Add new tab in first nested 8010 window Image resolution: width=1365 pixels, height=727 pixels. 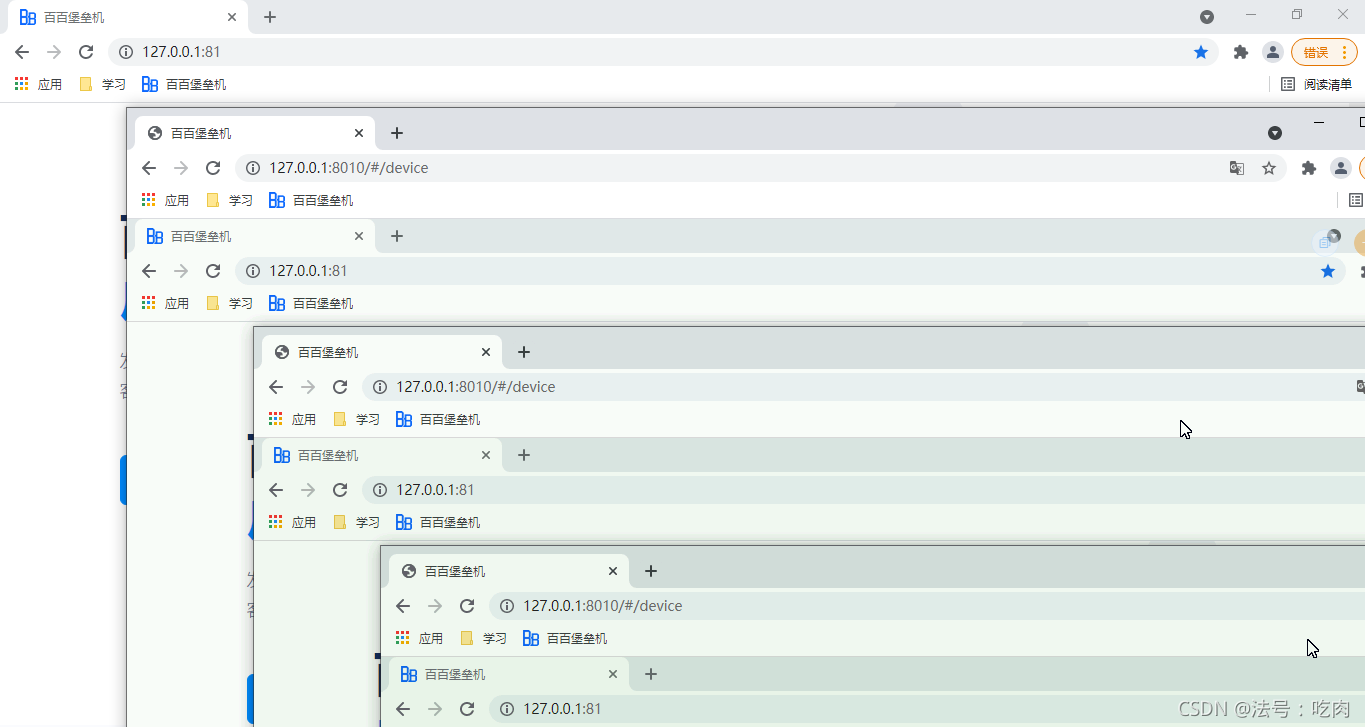pyautogui.click(x=397, y=133)
